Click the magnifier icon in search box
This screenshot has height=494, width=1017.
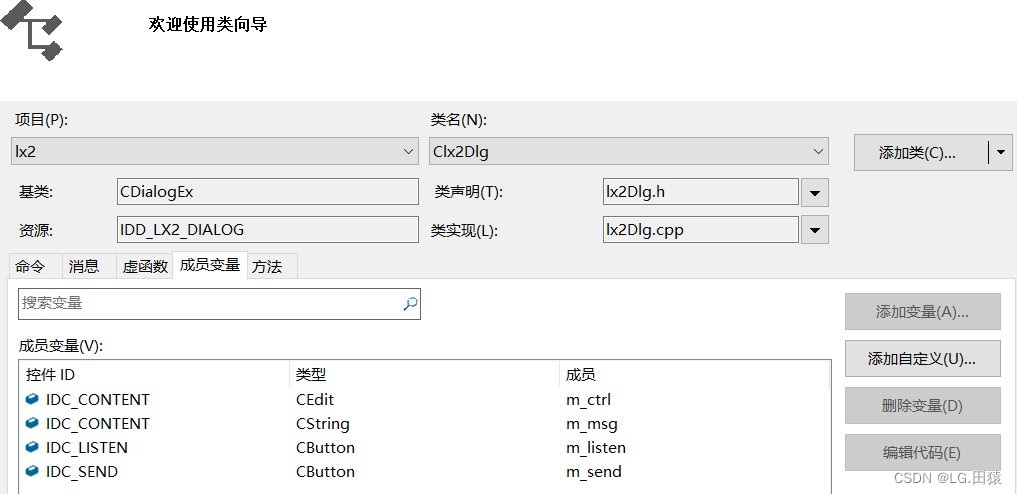click(x=411, y=303)
